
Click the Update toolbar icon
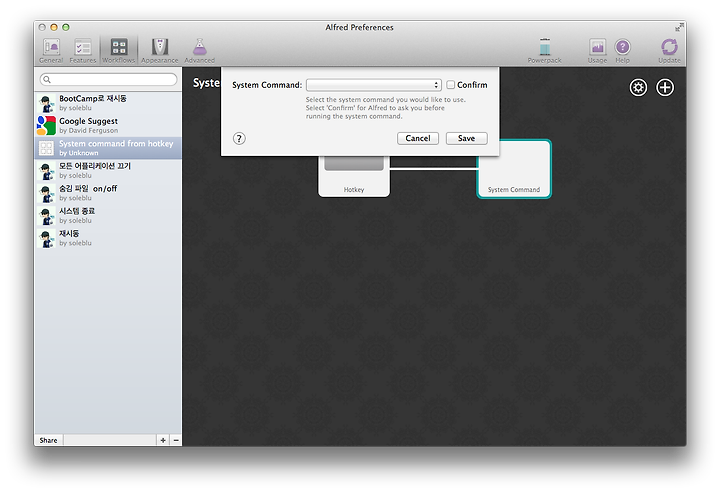tap(669, 50)
